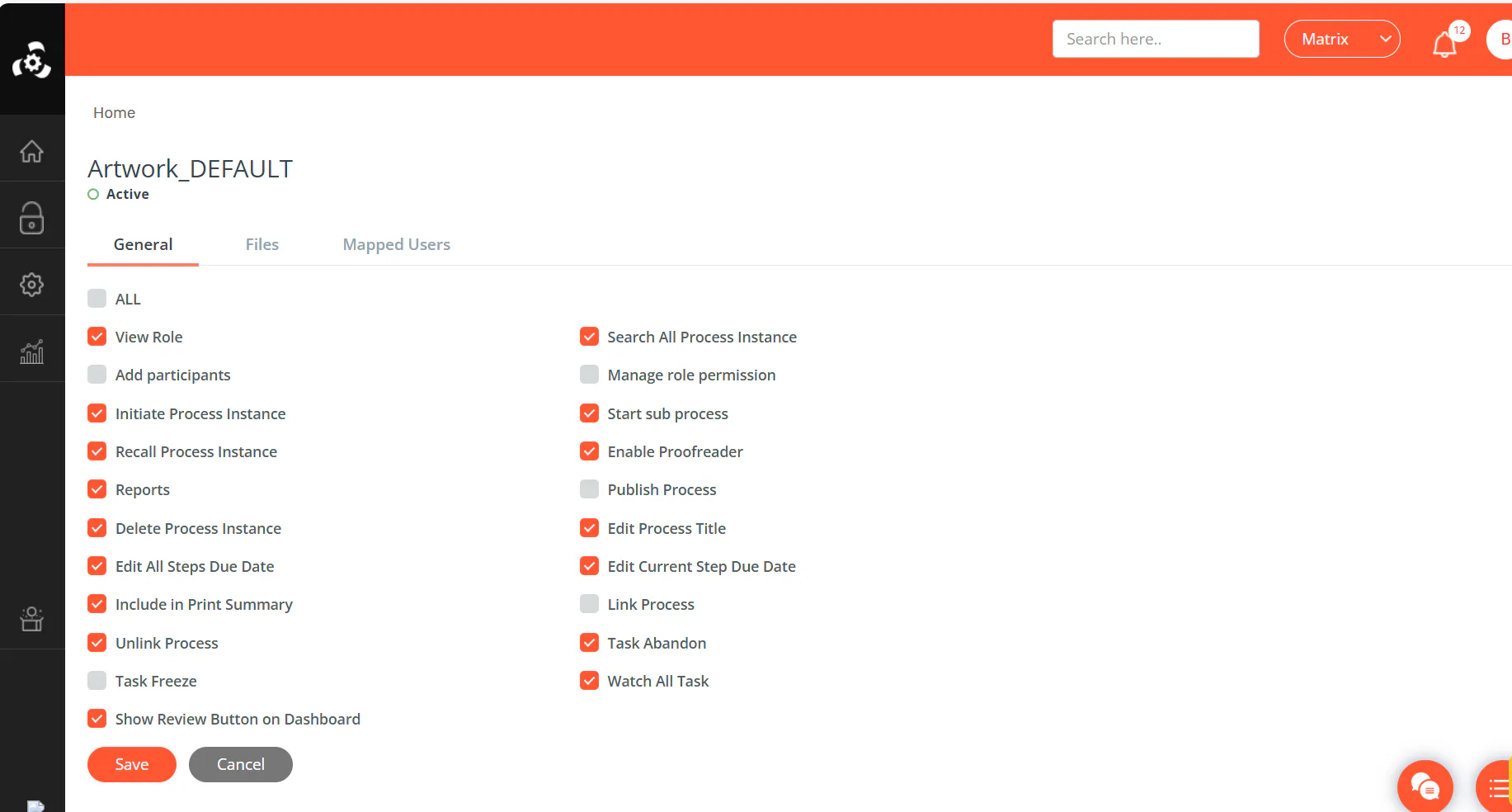Open the Matrix dropdown
This screenshot has width=1512, height=812.
(x=1342, y=39)
